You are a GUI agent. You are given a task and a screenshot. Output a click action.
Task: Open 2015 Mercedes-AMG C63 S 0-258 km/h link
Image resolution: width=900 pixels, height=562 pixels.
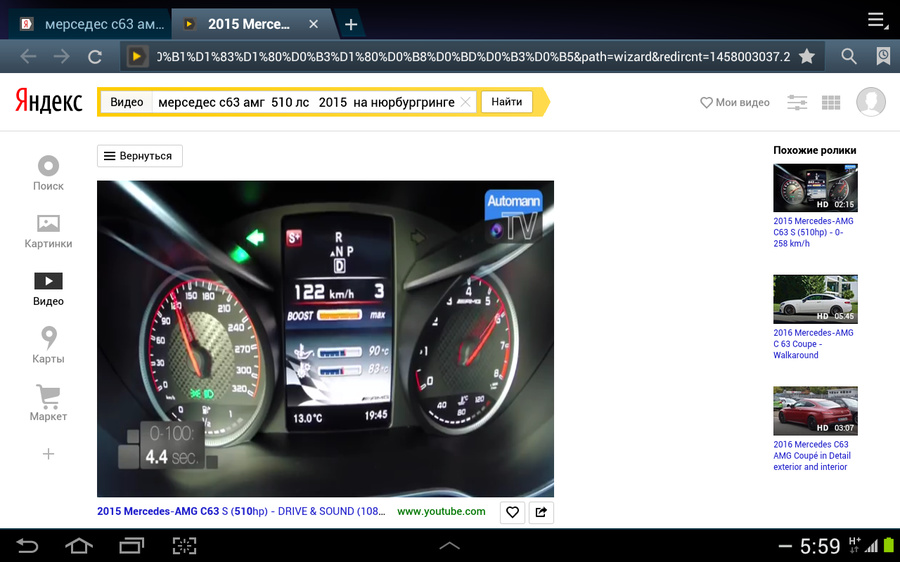pos(813,232)
